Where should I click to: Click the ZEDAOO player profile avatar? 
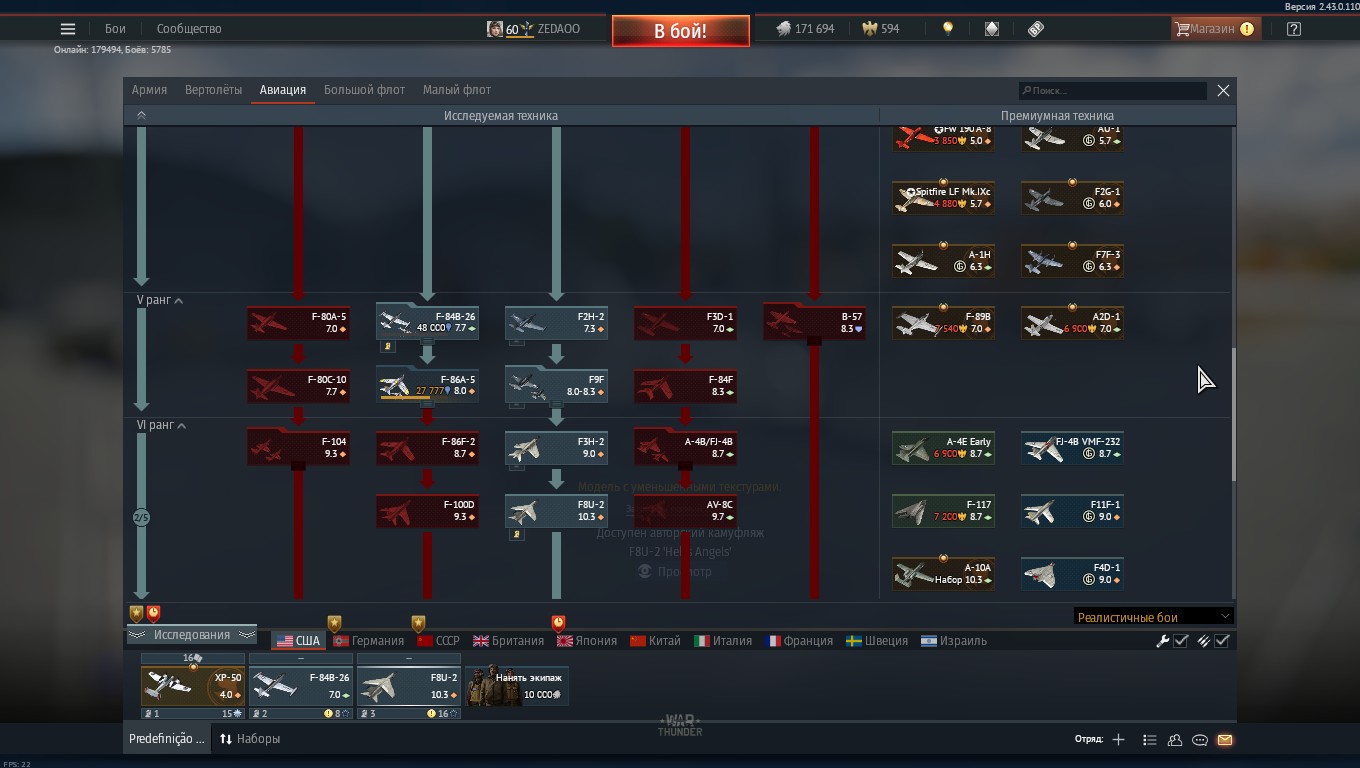click(495, 29)
